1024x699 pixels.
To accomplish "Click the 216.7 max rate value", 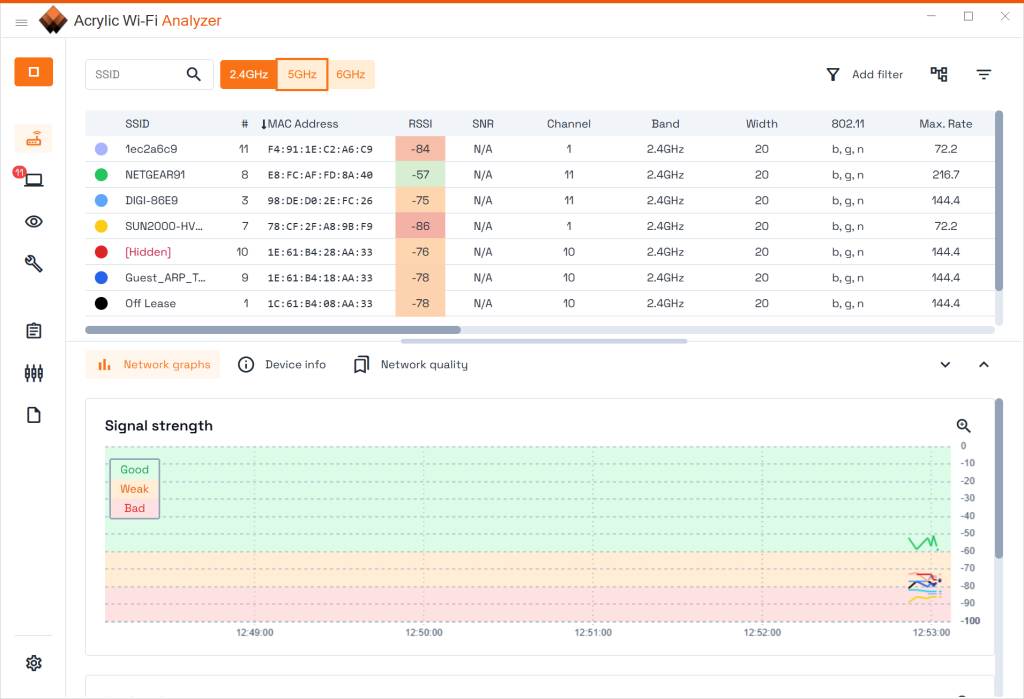I will [946, 174].
